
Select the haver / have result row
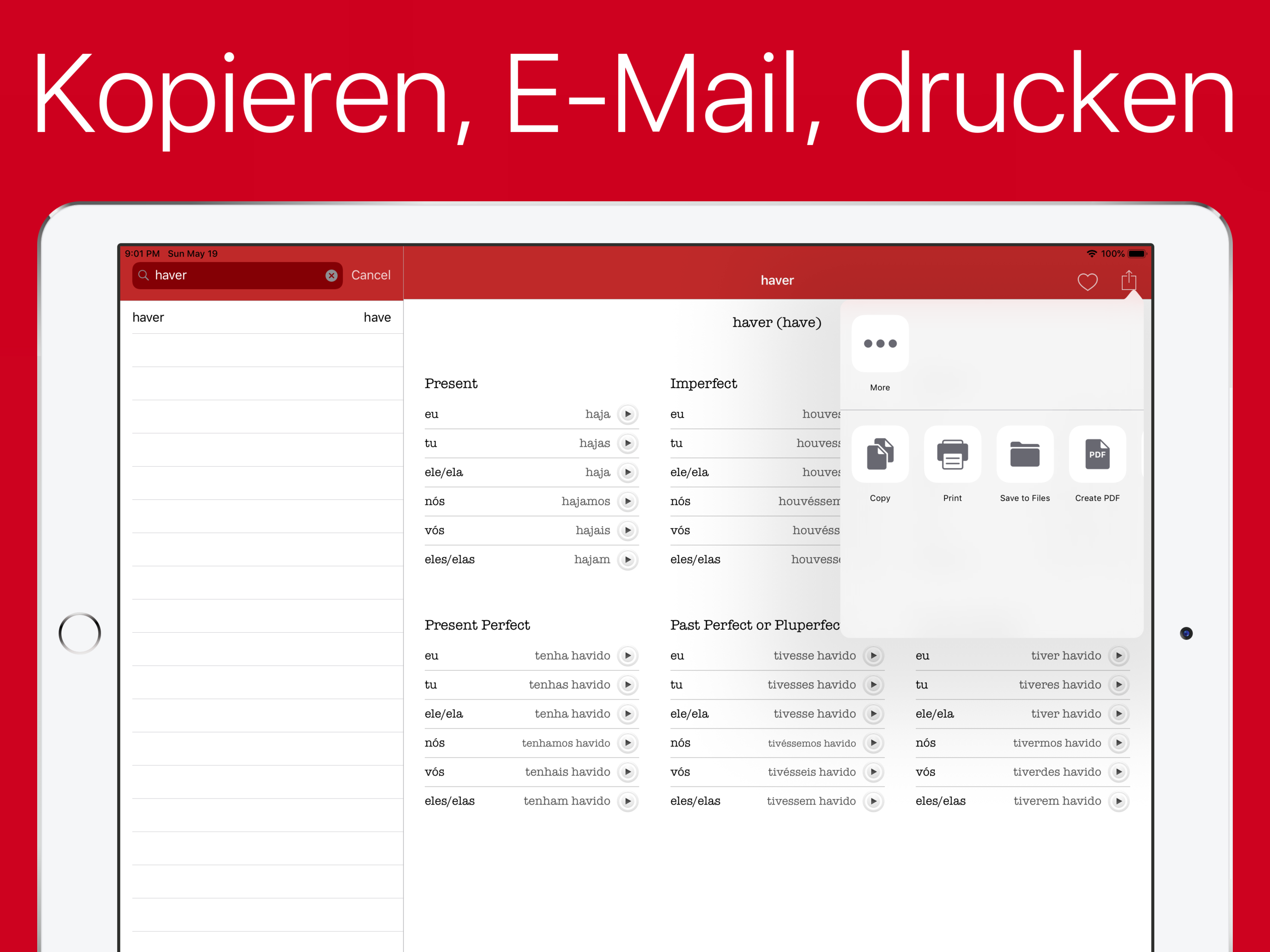point(261,317)
